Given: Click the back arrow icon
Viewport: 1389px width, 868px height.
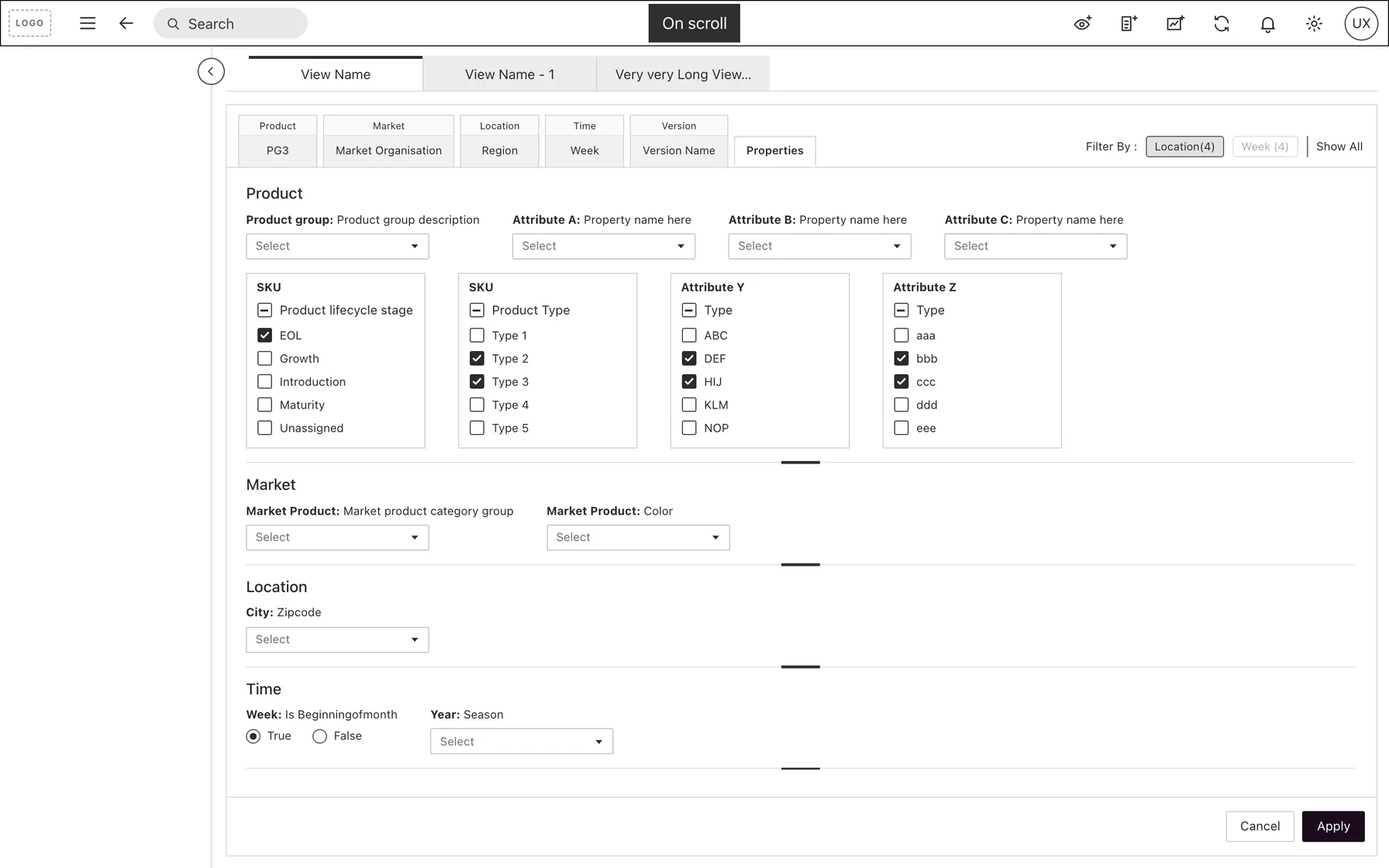Looking at the screenshot, I should [x=126, y=23].
